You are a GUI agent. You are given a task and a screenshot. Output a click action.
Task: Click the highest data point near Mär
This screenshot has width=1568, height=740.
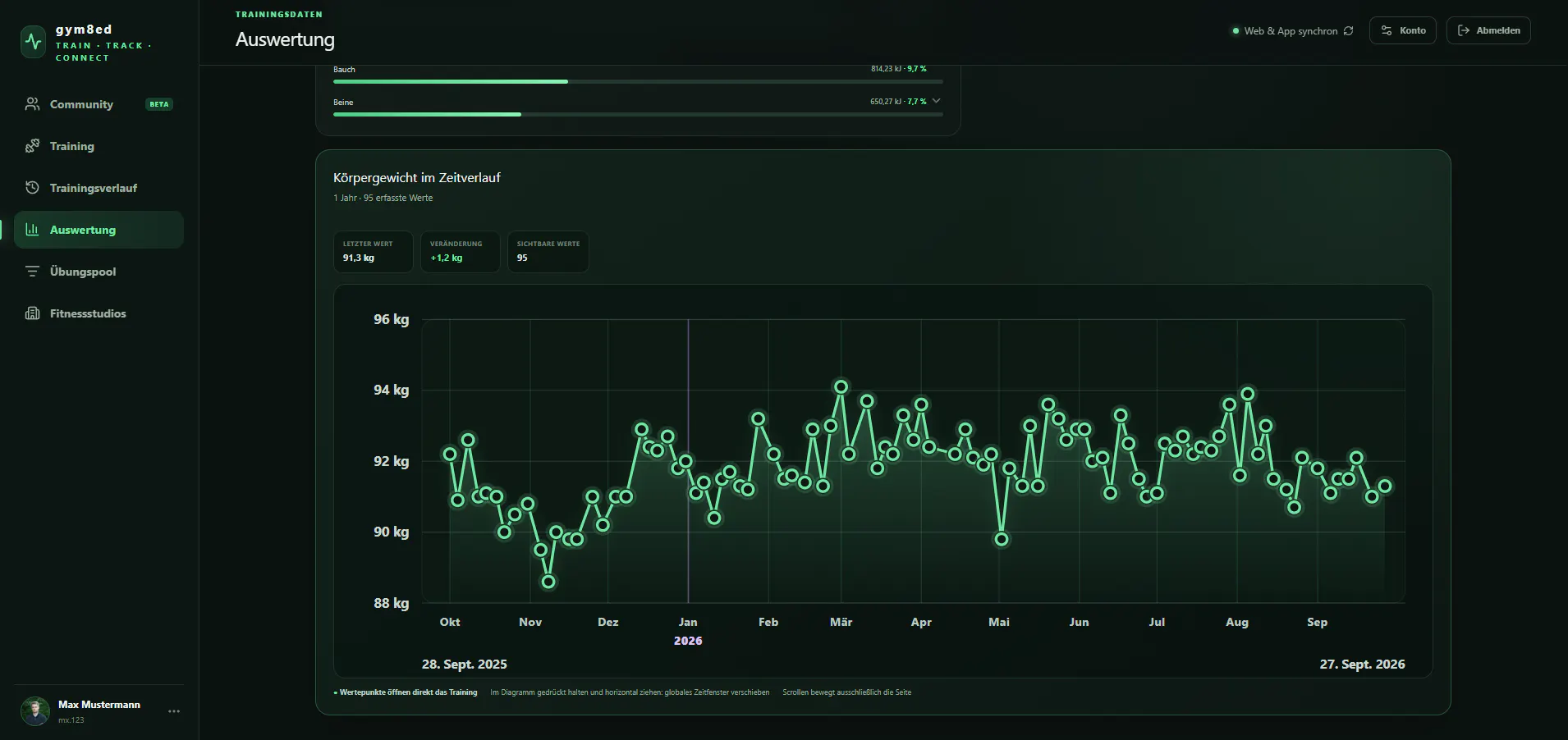point(841,386)
